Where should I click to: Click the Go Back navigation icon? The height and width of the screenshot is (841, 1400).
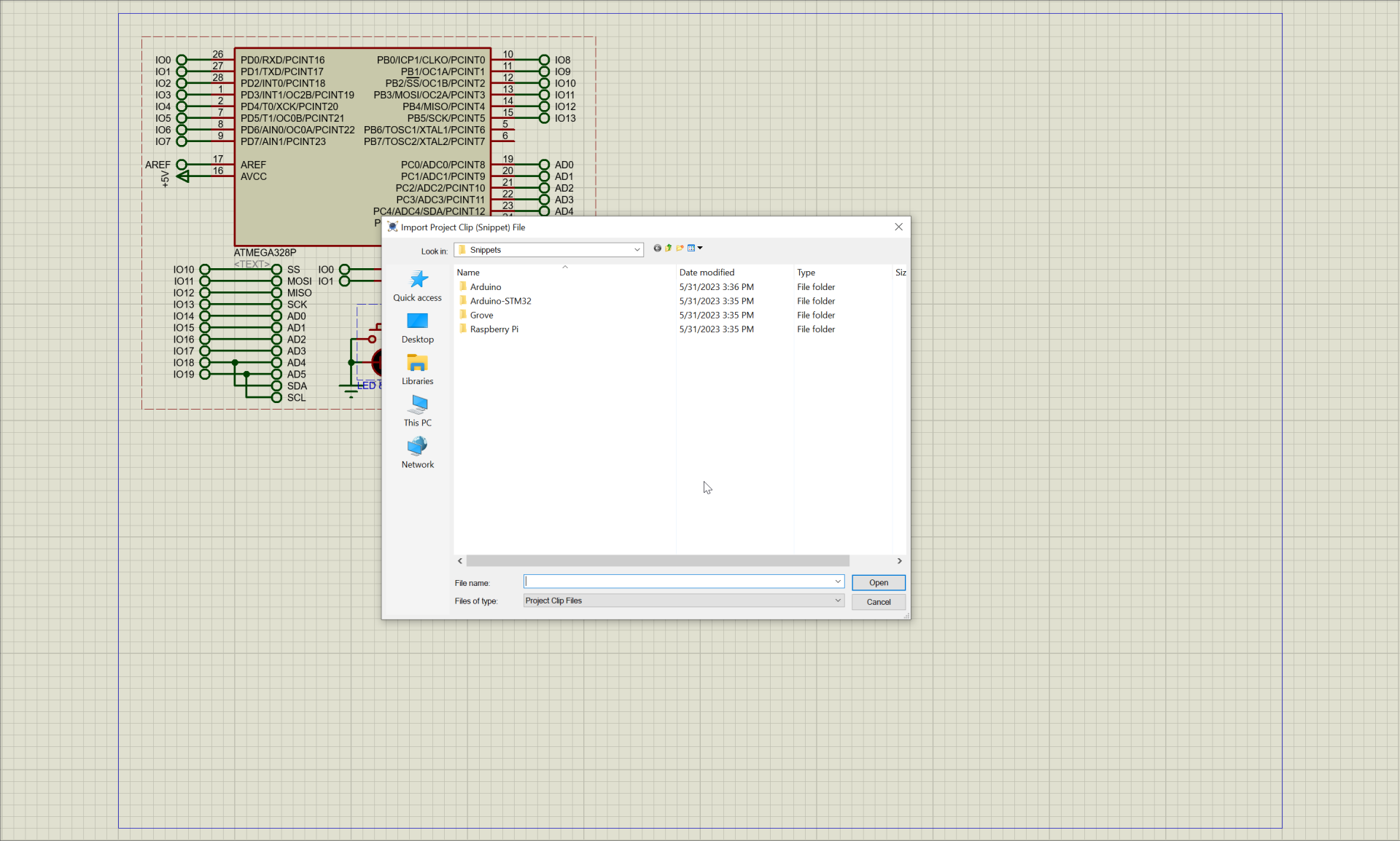(657, 249)
